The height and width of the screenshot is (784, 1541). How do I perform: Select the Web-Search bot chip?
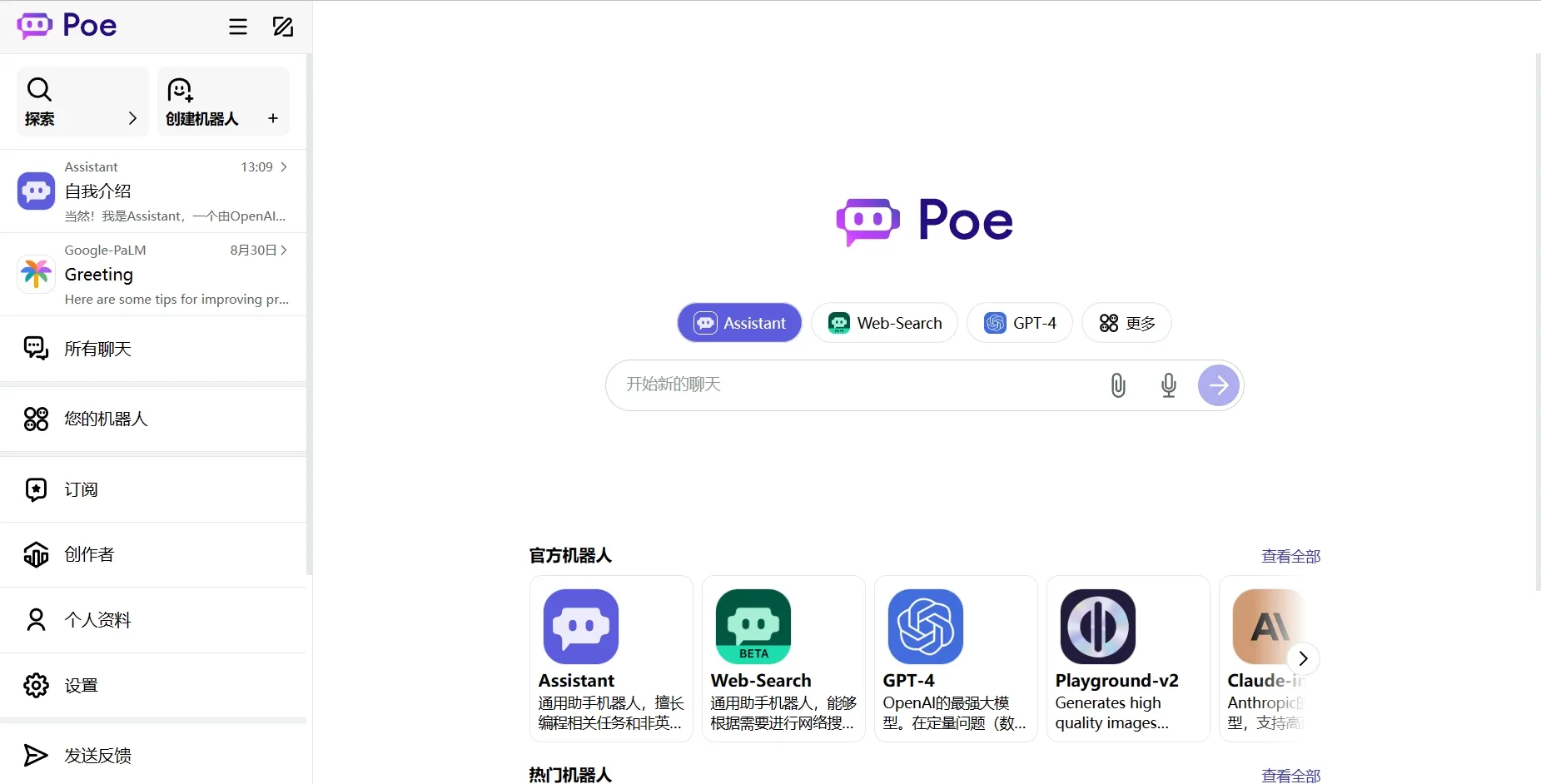click(884, 323)
